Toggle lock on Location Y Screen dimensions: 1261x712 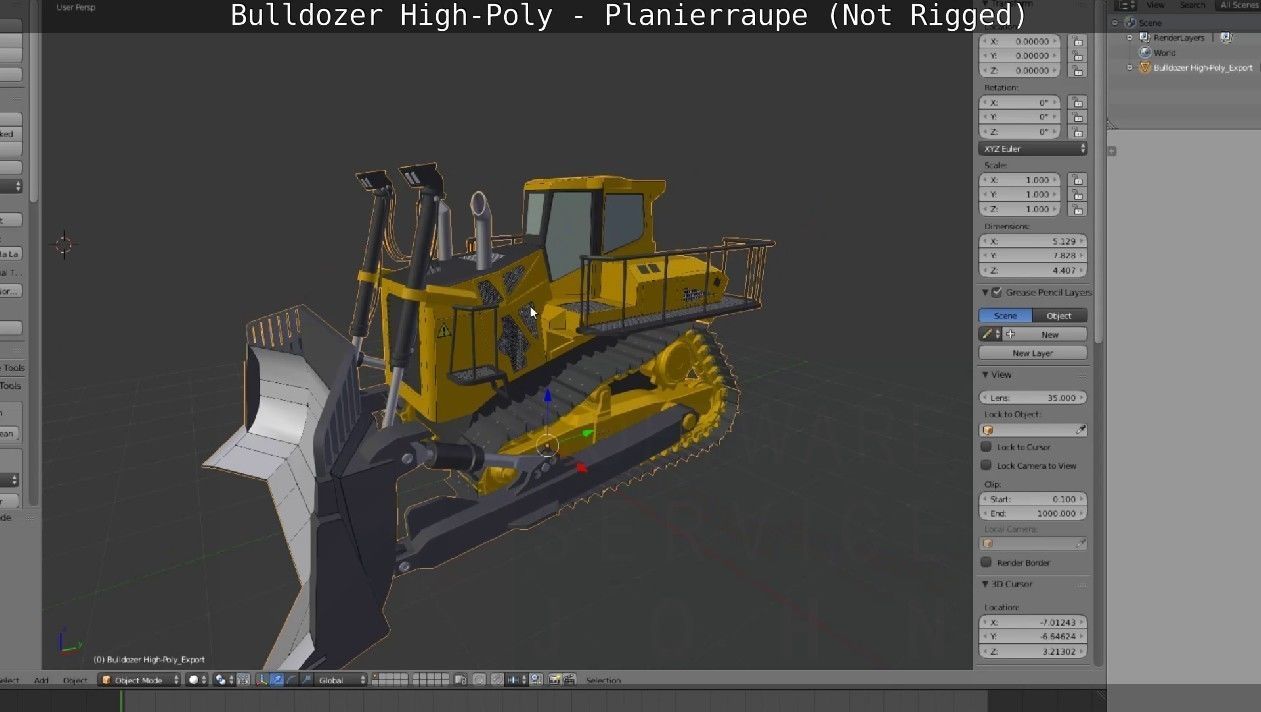click(x=1077, y=56)
